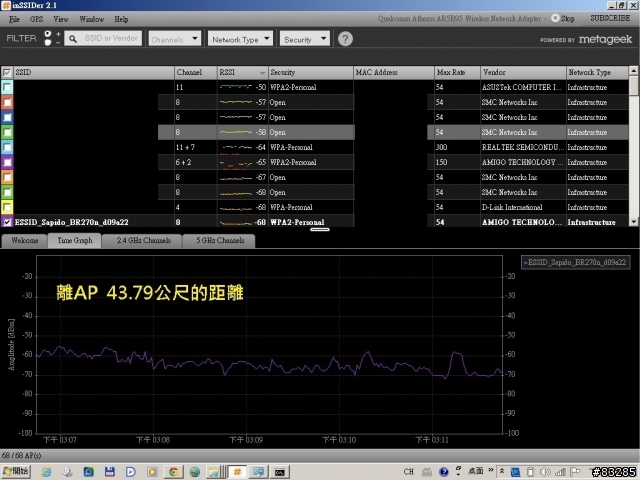Click ESSID_Sapido_BR270n_d09a22 graph legend entry
This screenshot has width=640, height=480.
(x=576, y=262)
